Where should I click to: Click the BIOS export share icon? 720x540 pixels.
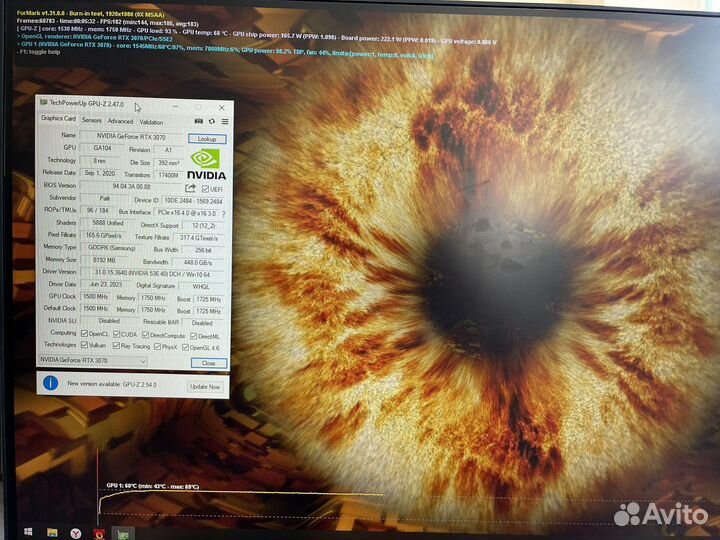pyautogui.click(x=190, y=188)
